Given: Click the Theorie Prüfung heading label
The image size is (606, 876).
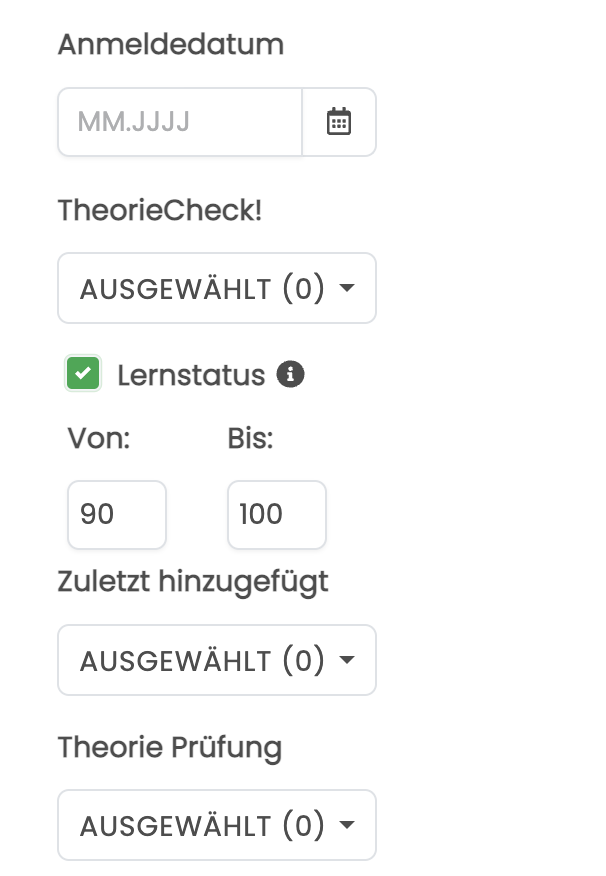Looking at the screenshot, I should pos(170,748).
